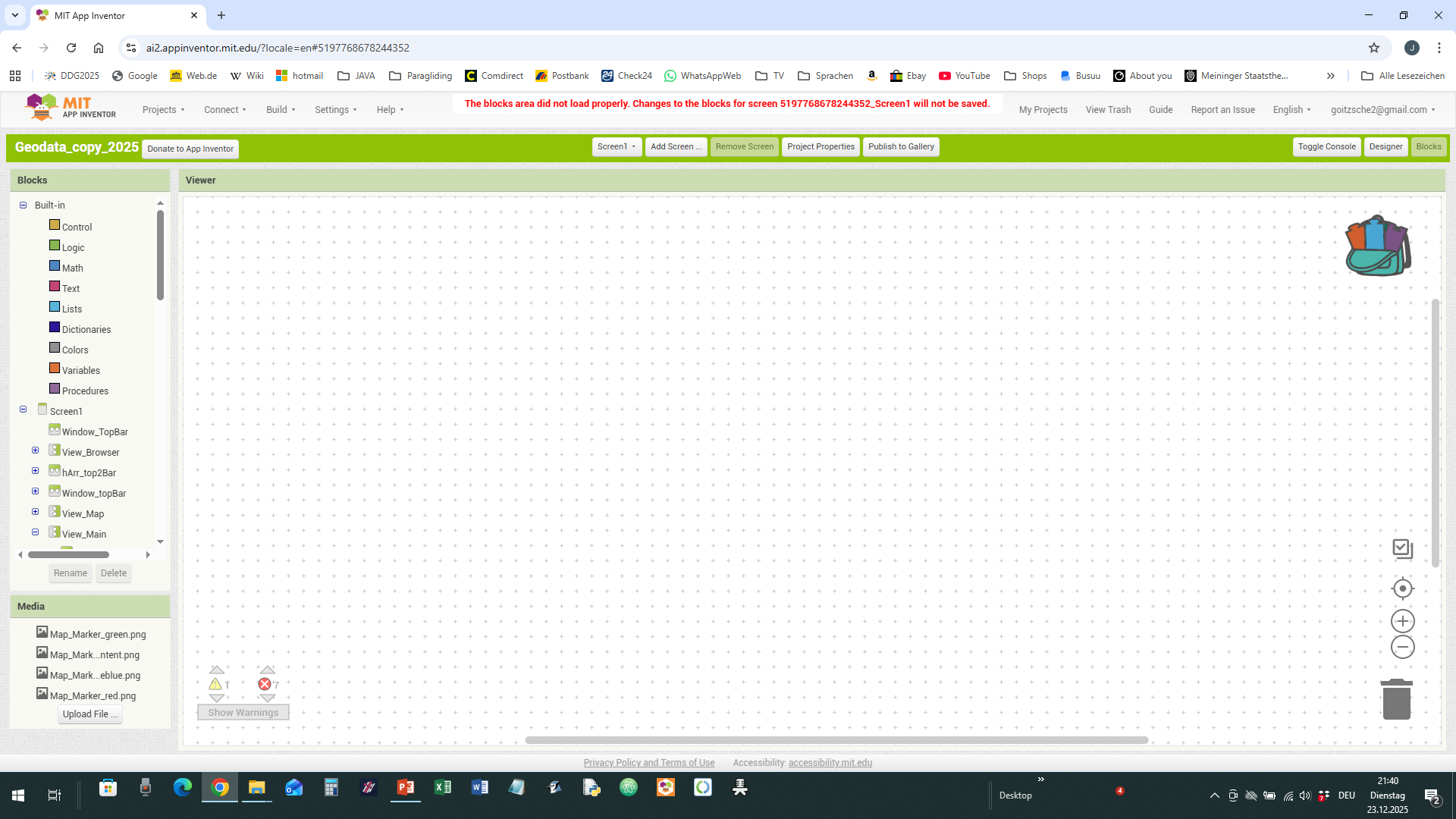
Task: Collapse the Built-in blocks section
Action: click(23, 205)
